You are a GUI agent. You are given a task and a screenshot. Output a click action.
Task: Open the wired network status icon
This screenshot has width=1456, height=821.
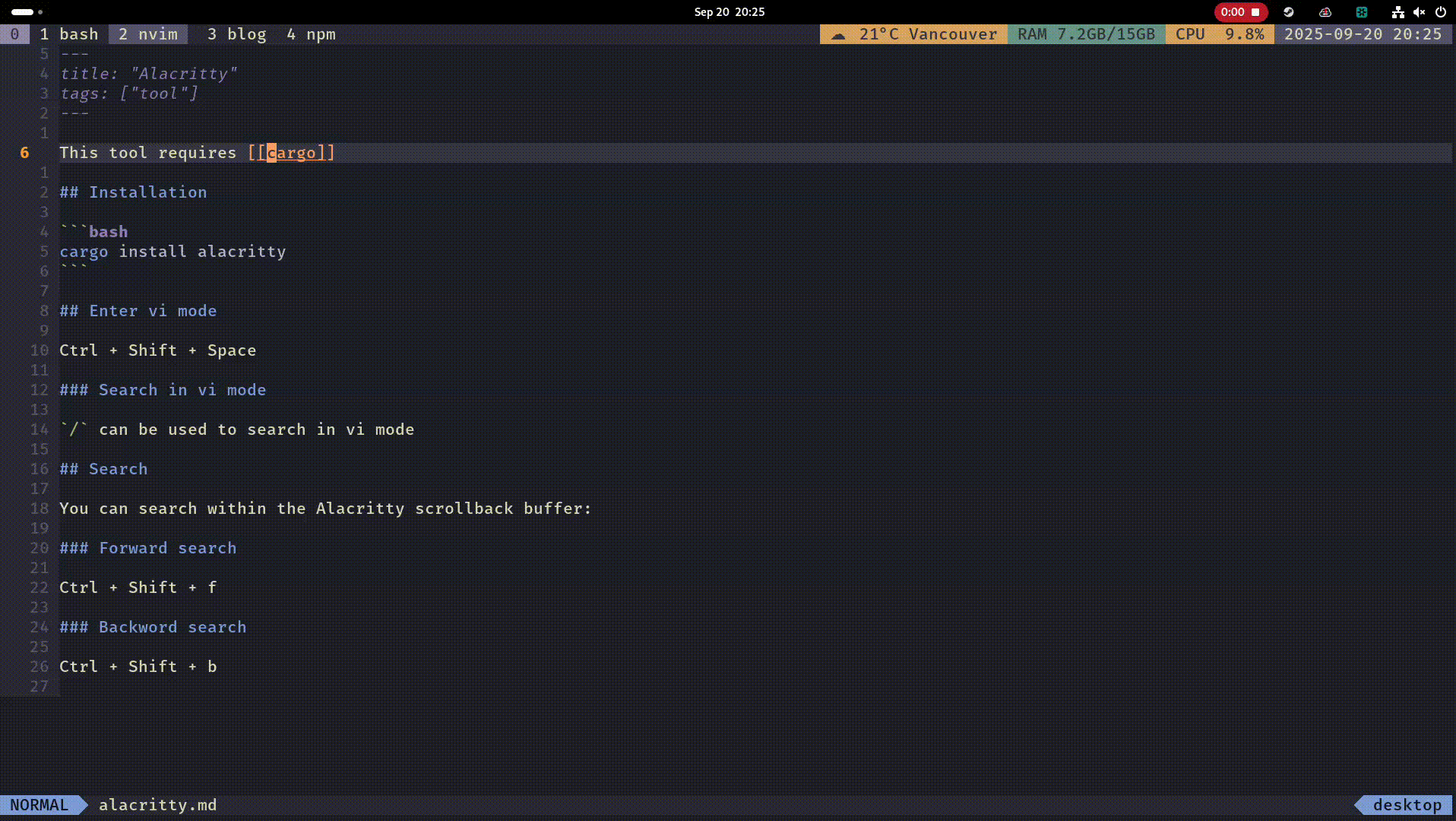tap(1397, 12)
